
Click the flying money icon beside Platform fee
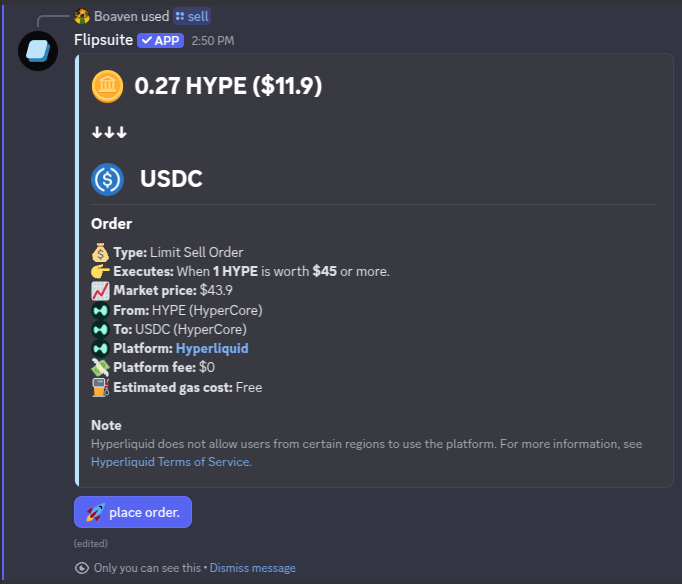100,368
